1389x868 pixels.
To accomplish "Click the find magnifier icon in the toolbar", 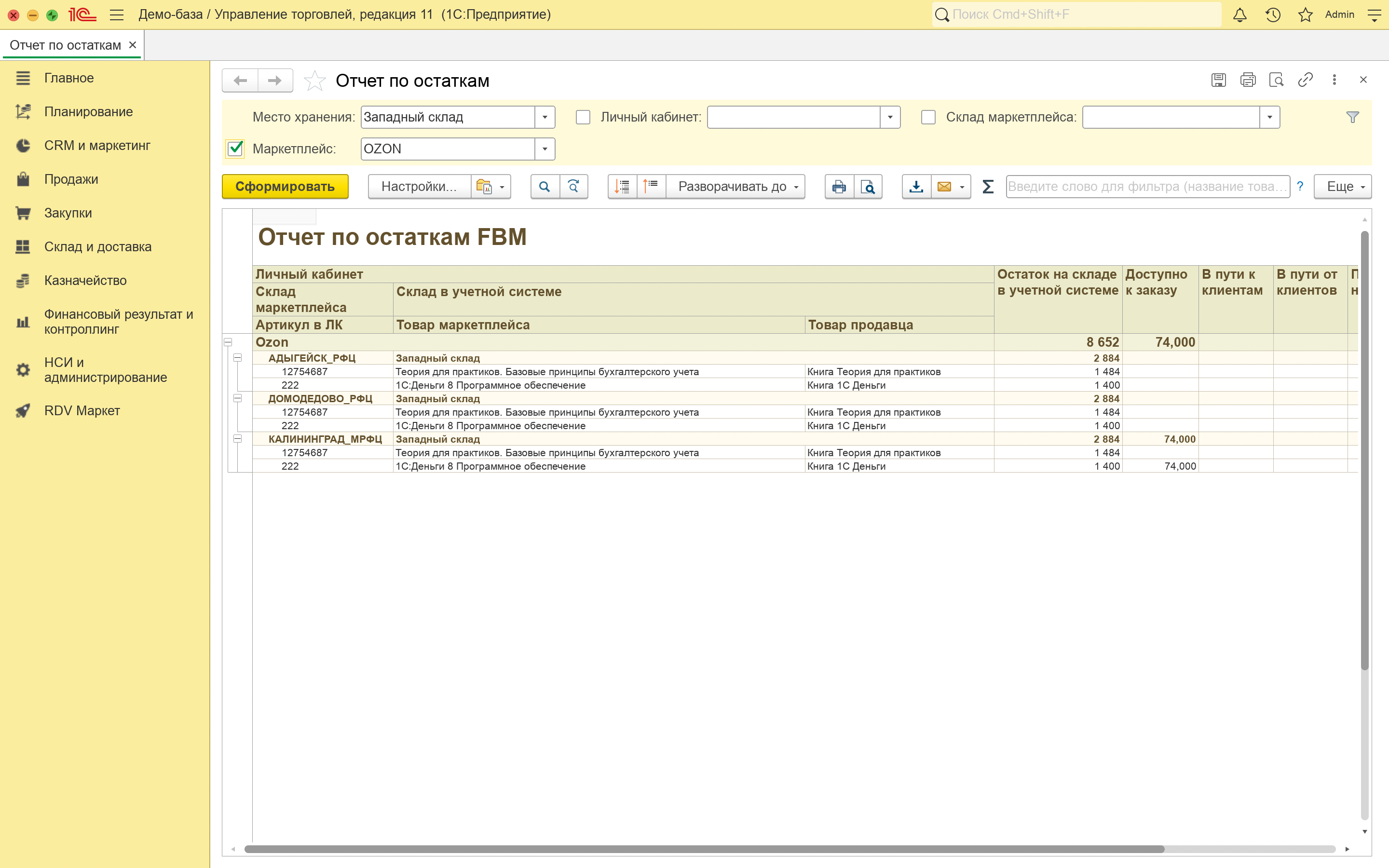I will (545, 187).
